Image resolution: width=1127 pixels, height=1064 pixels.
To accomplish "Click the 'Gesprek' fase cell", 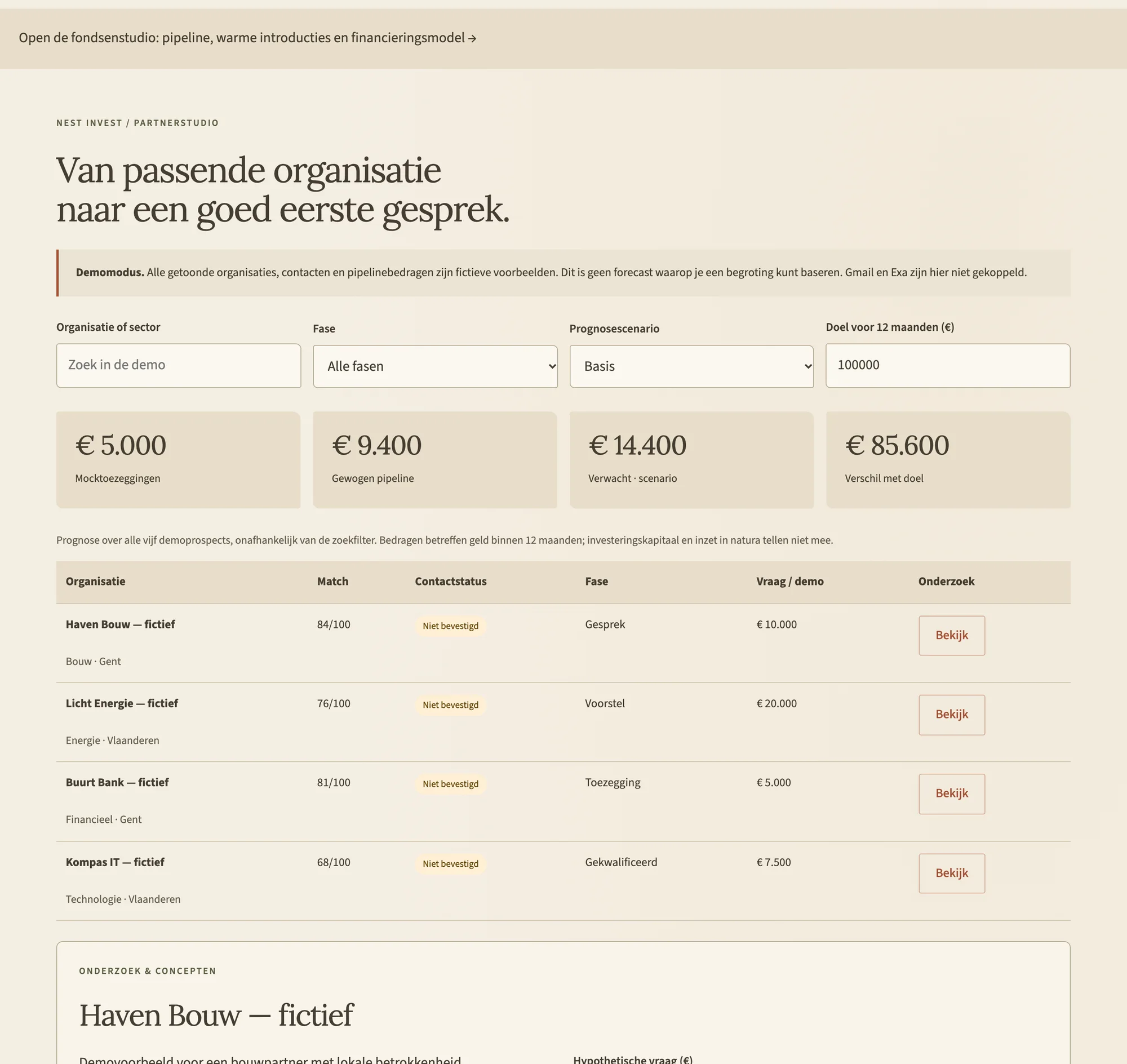I will 605,624.
